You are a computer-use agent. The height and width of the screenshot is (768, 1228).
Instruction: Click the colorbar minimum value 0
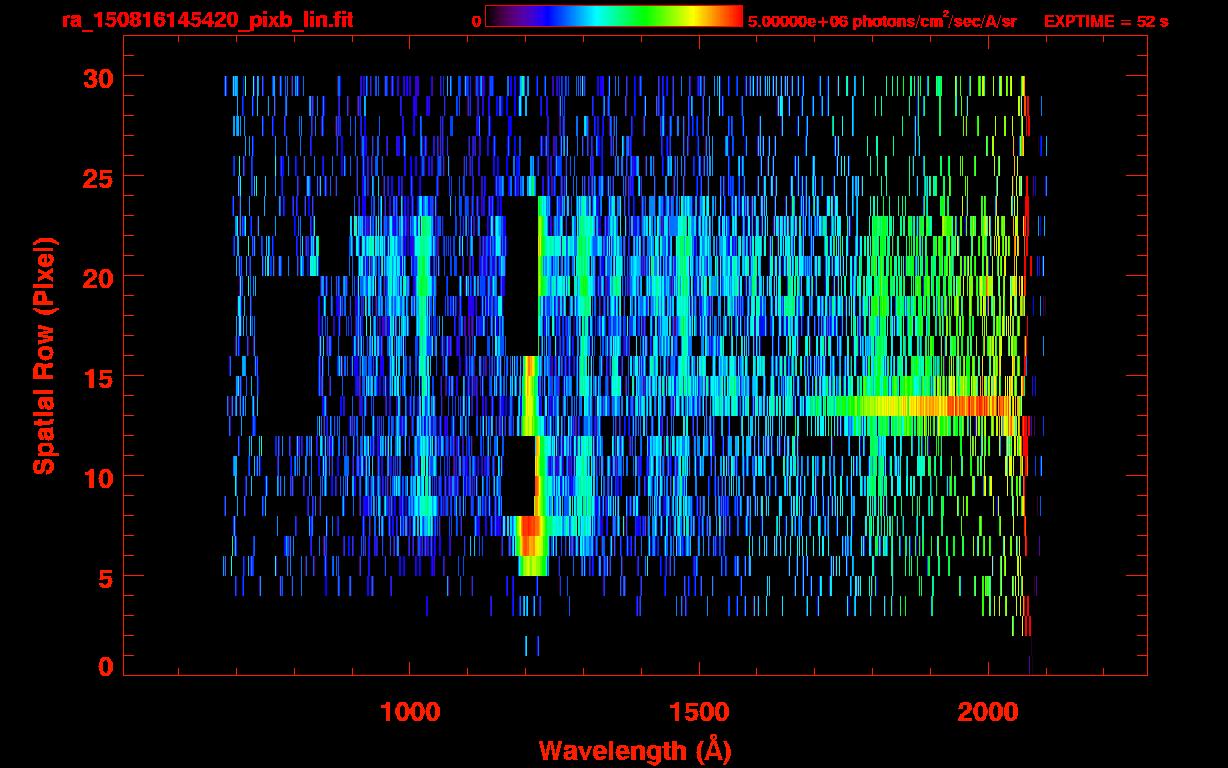click(476, 20)
